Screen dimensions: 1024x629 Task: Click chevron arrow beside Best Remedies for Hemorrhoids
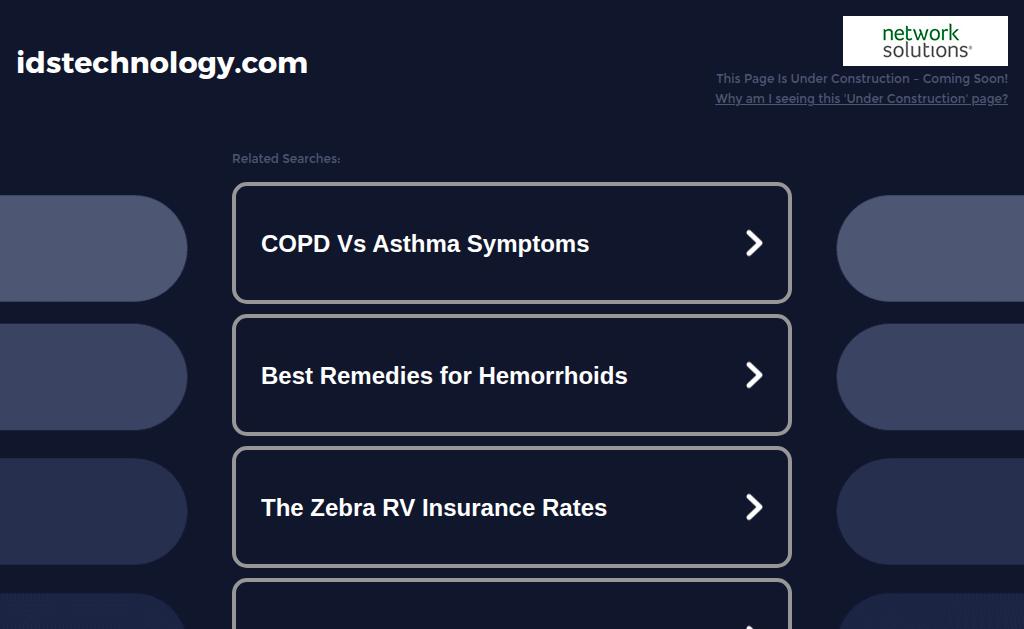click(754, 375)
